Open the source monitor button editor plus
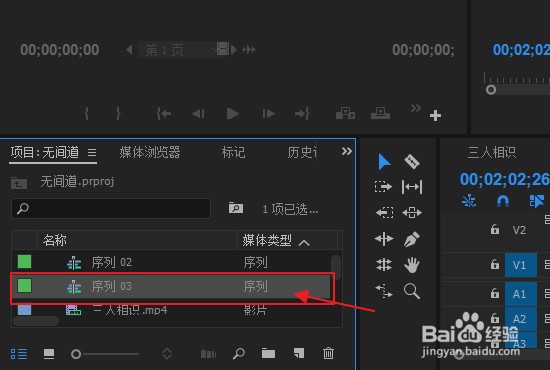This screenshot has width=550, height=370. point(435,115)
